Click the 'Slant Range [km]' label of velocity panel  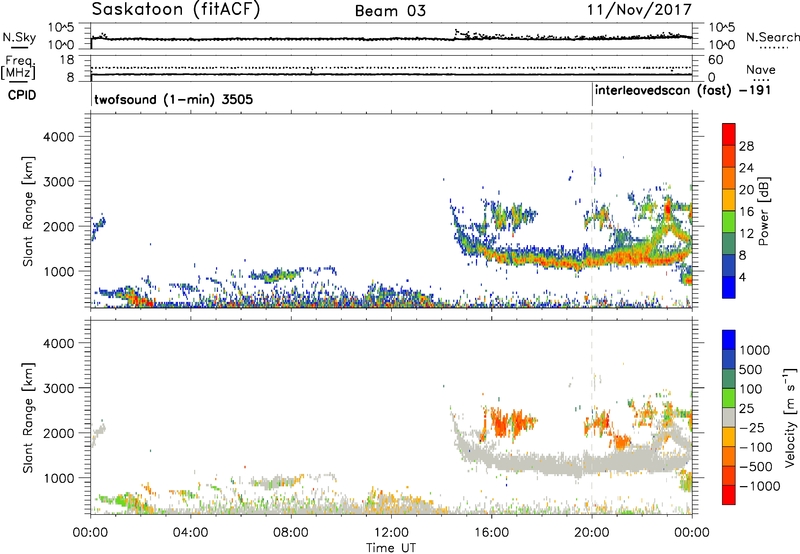pyautogui.click(x=28, y=418)
